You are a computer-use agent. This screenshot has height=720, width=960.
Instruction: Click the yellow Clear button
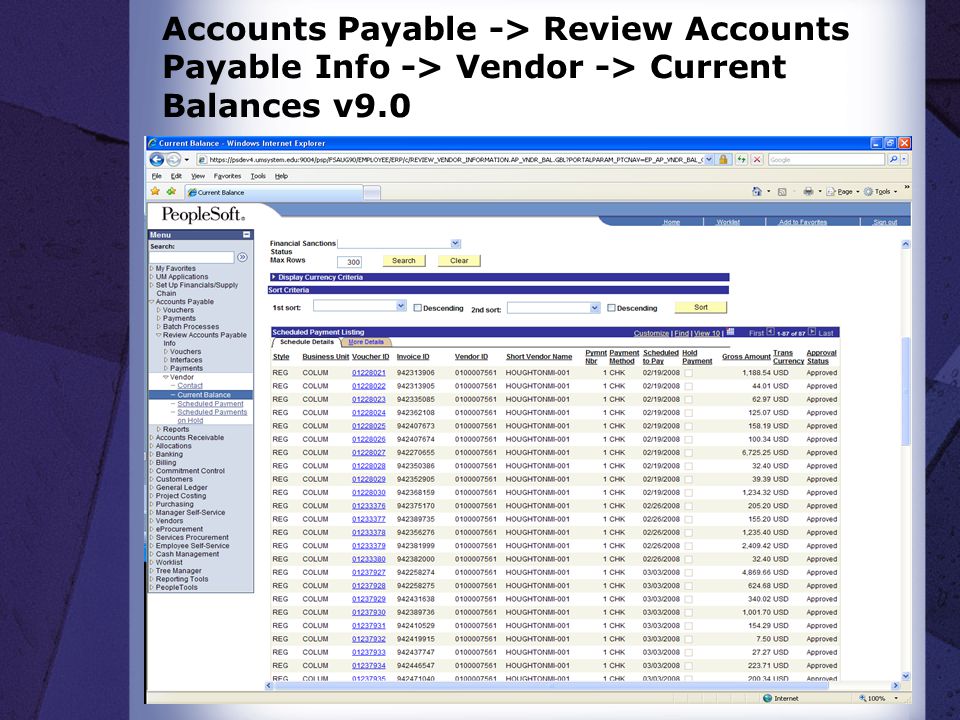(459, 261)
